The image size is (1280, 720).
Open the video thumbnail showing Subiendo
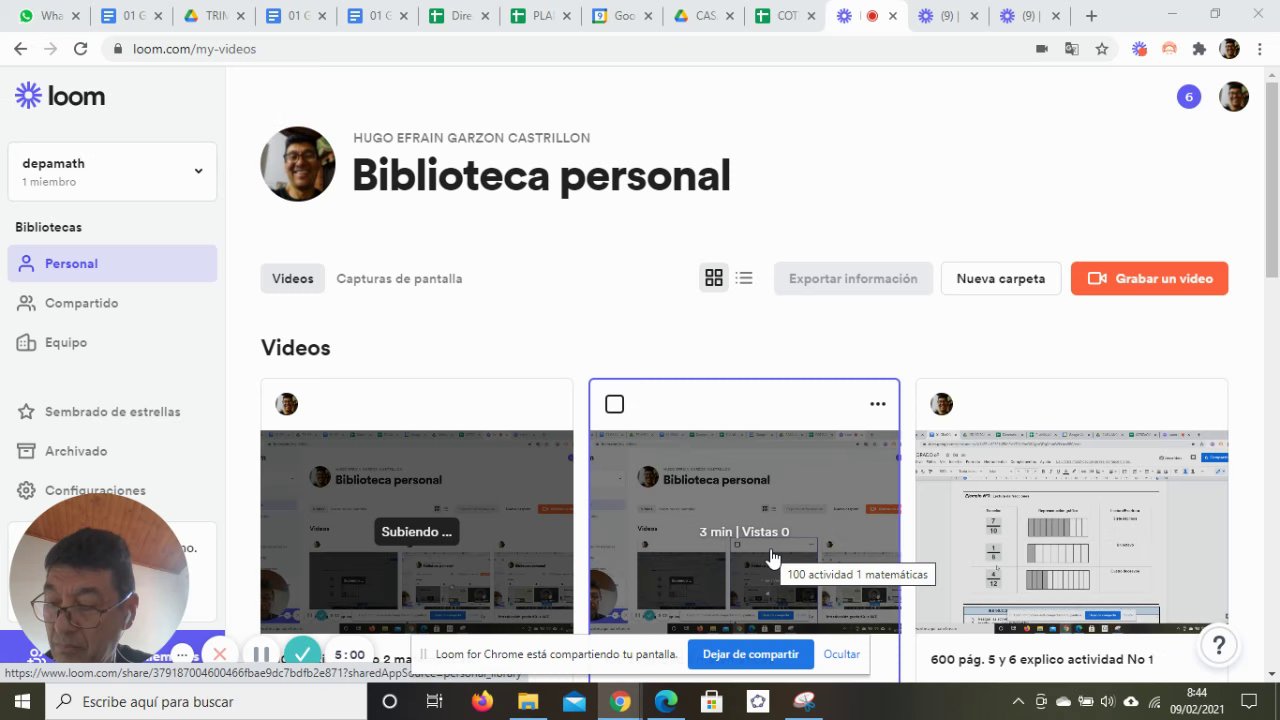[x=417, y=532]
